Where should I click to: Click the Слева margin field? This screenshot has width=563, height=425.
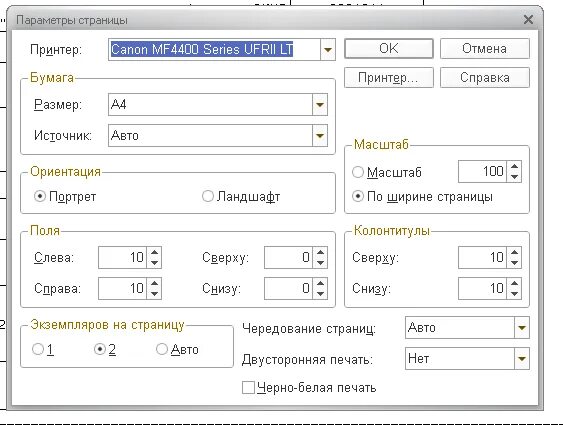[122, 257]
